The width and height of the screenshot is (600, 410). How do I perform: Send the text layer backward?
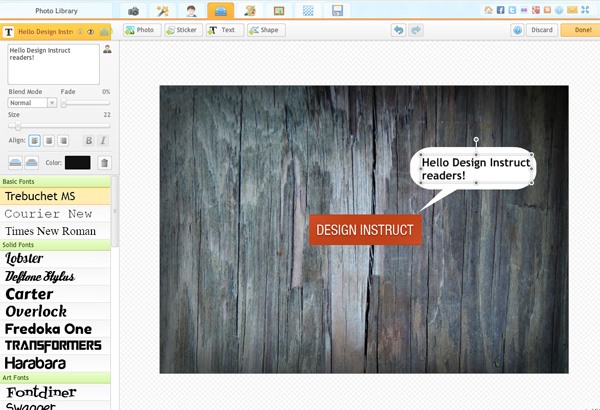pos(32,163)
